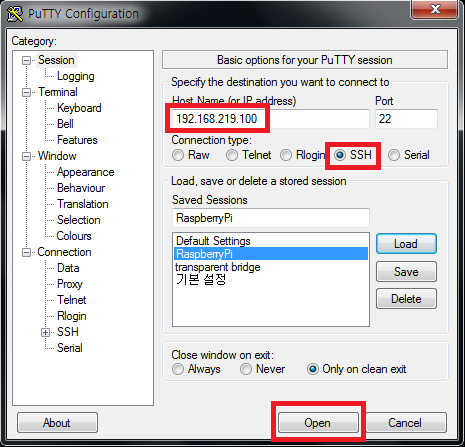Expand the SSH tree node
The image size is (465, 447).
click(46, 332)
